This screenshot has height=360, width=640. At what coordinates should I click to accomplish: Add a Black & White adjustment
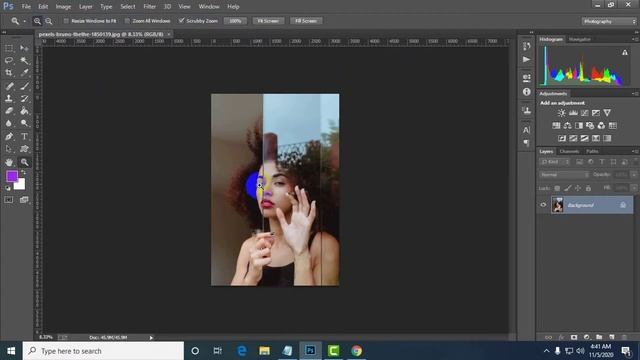point(579,126)
